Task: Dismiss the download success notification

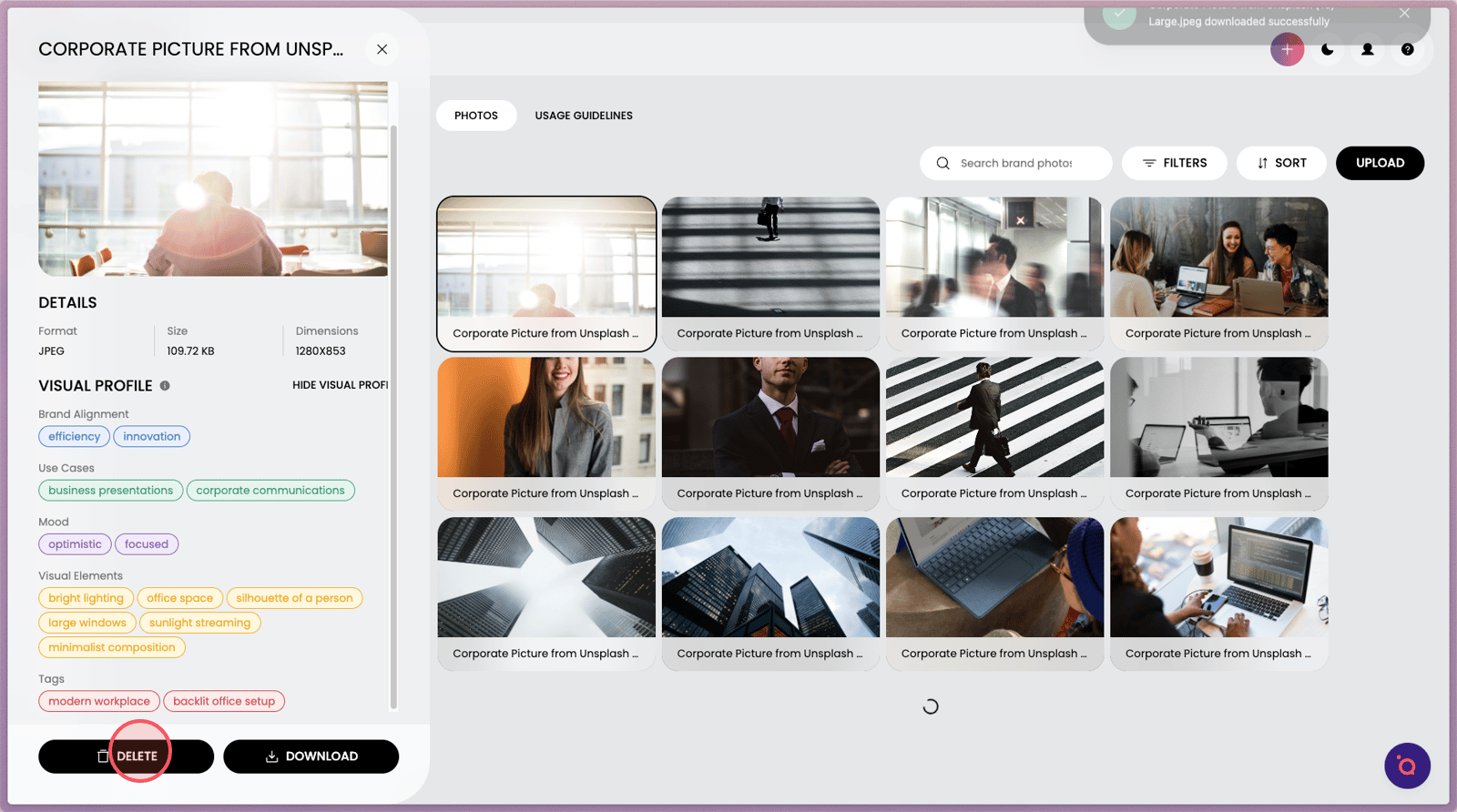Action: pos(1404,14)
